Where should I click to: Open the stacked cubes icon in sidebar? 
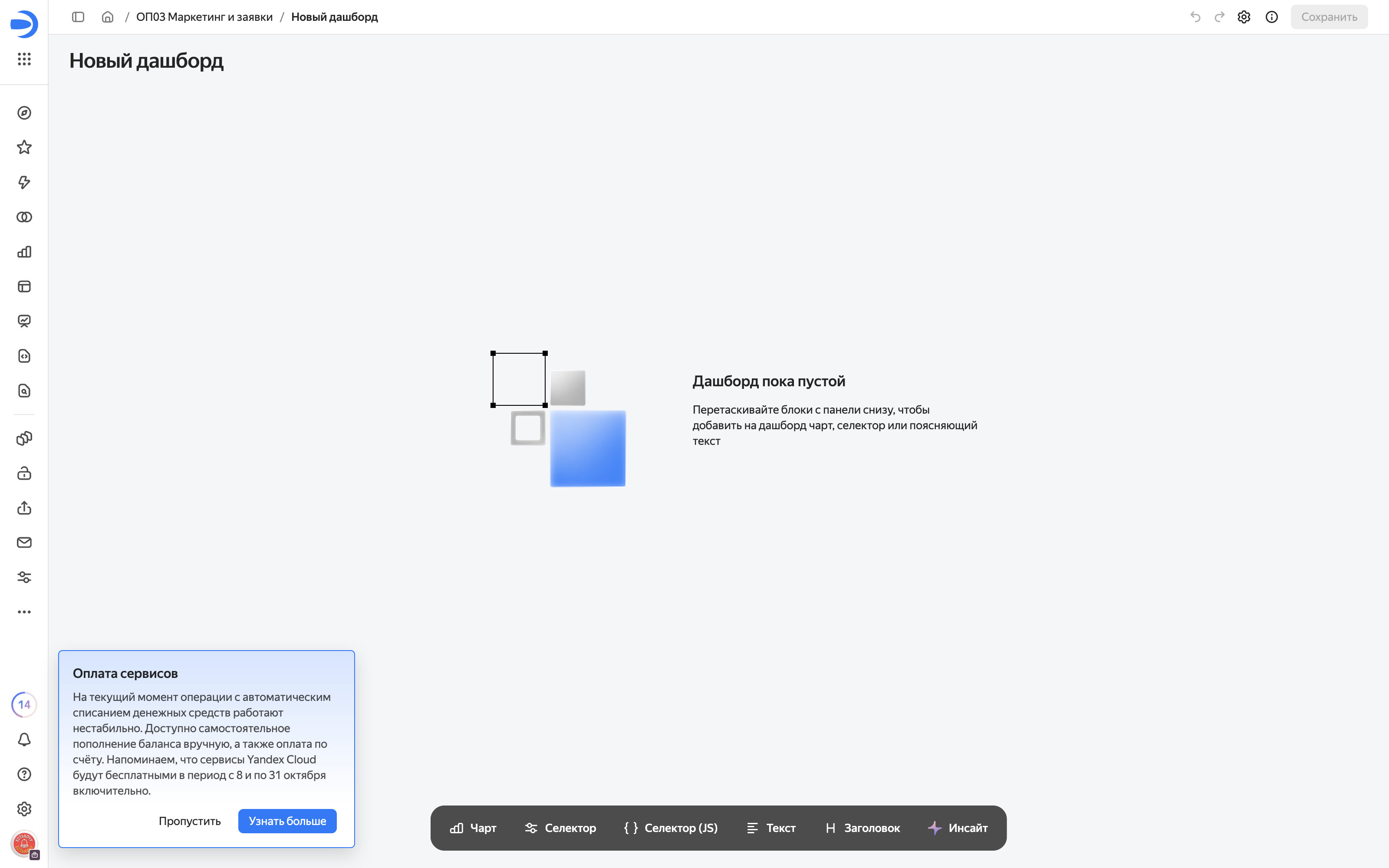(x=24, y=439)
